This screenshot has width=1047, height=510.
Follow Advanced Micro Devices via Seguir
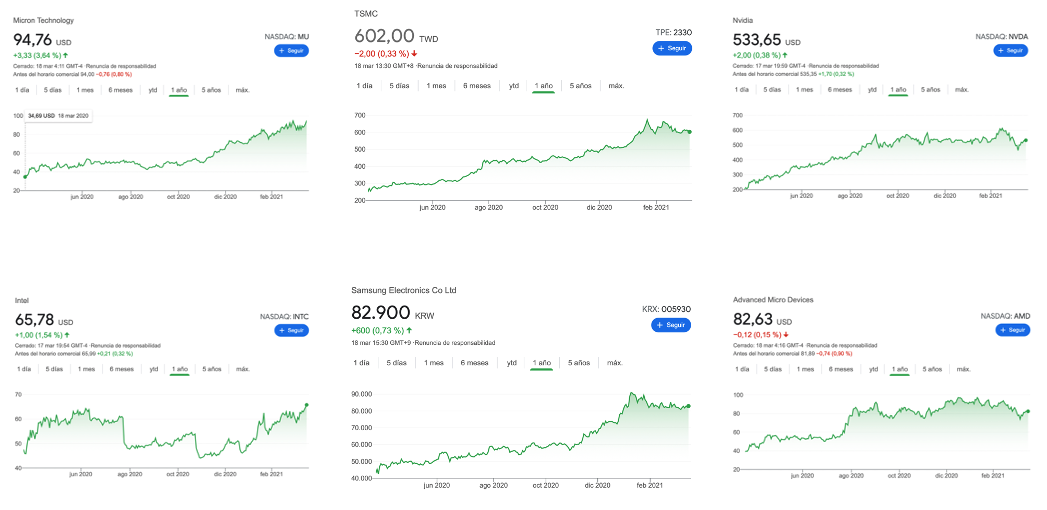pos(1012,330)
